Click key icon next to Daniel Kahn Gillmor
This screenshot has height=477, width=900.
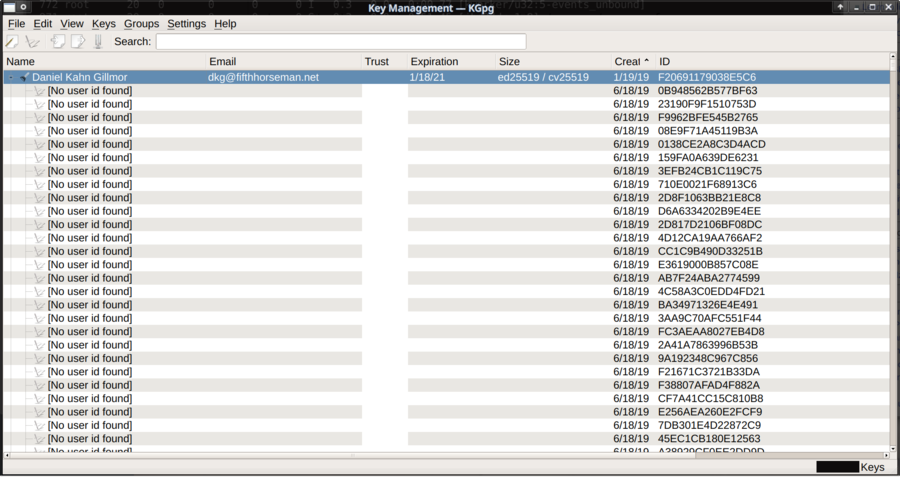click(24, 77)
